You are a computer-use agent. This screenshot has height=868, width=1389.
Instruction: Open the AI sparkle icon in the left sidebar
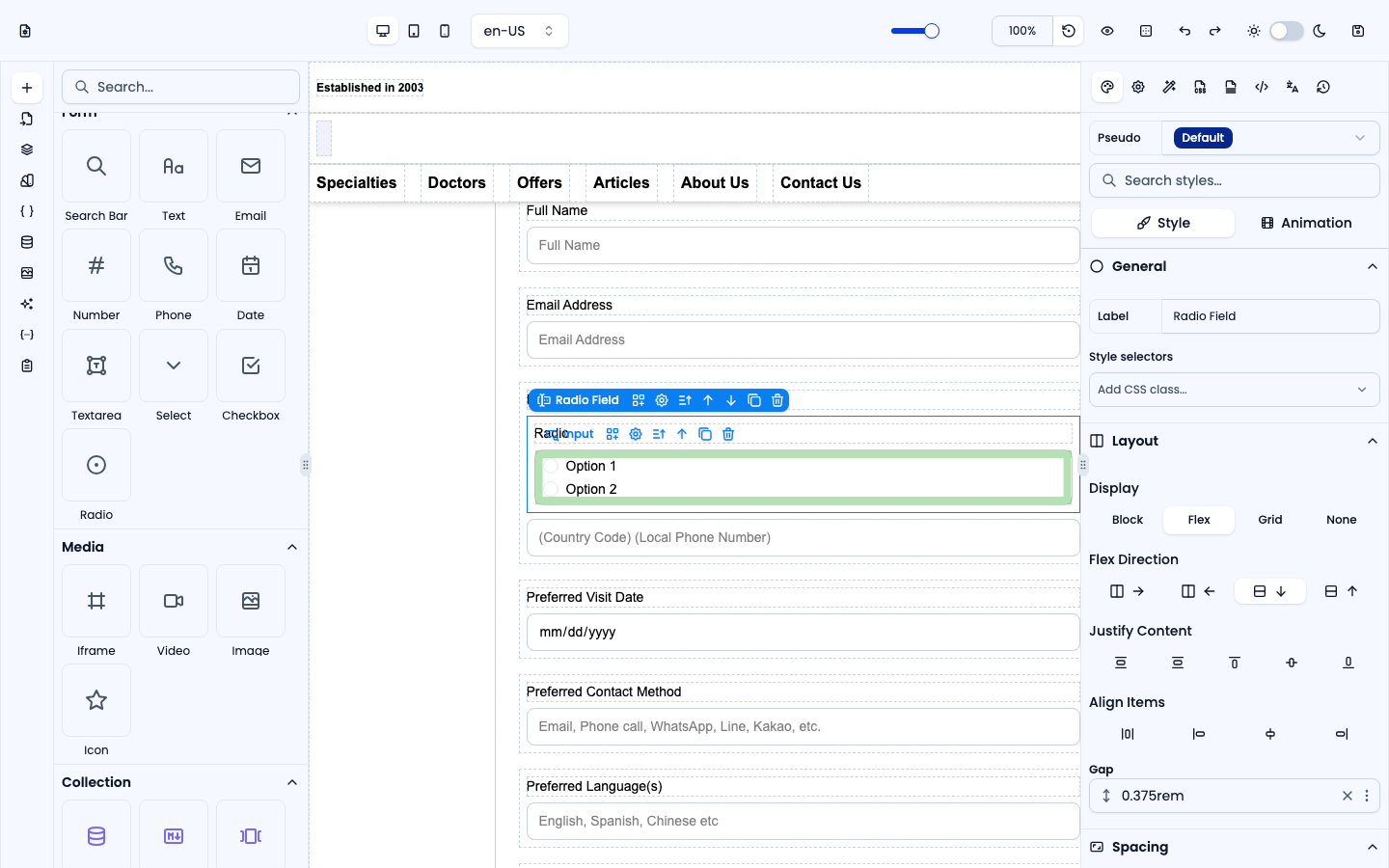pos(27,304)
